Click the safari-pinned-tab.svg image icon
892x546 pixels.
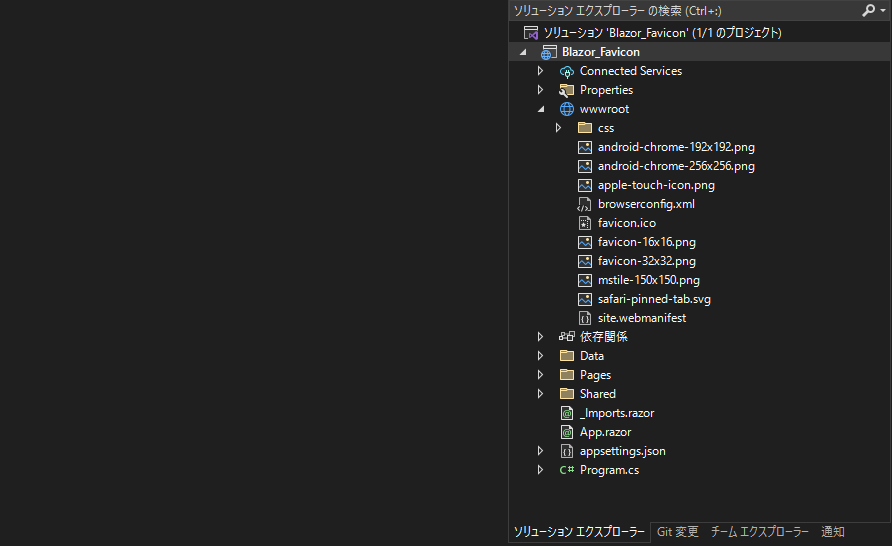585,299
